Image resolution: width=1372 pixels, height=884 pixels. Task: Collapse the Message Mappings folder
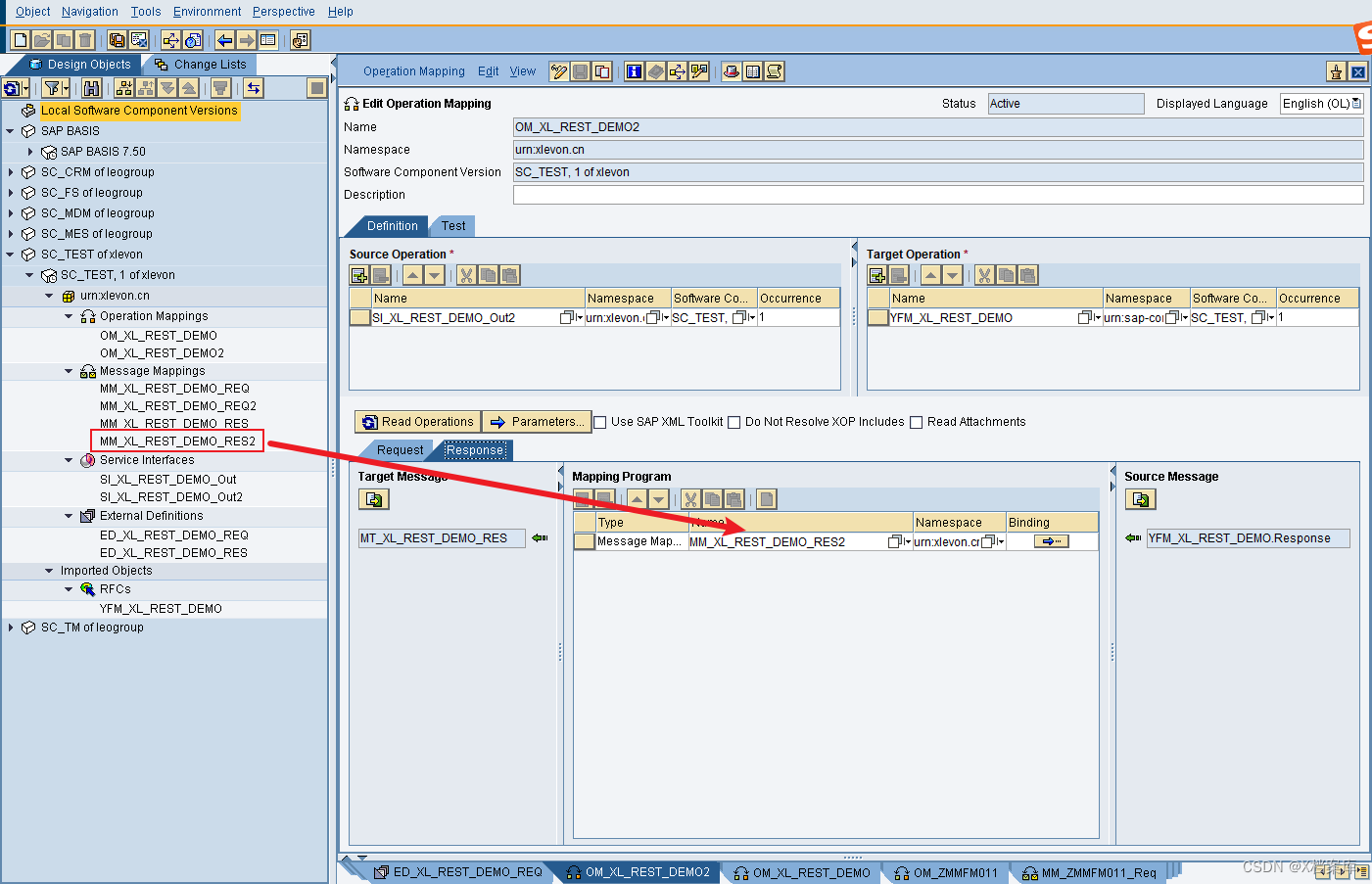click(69, 371)
